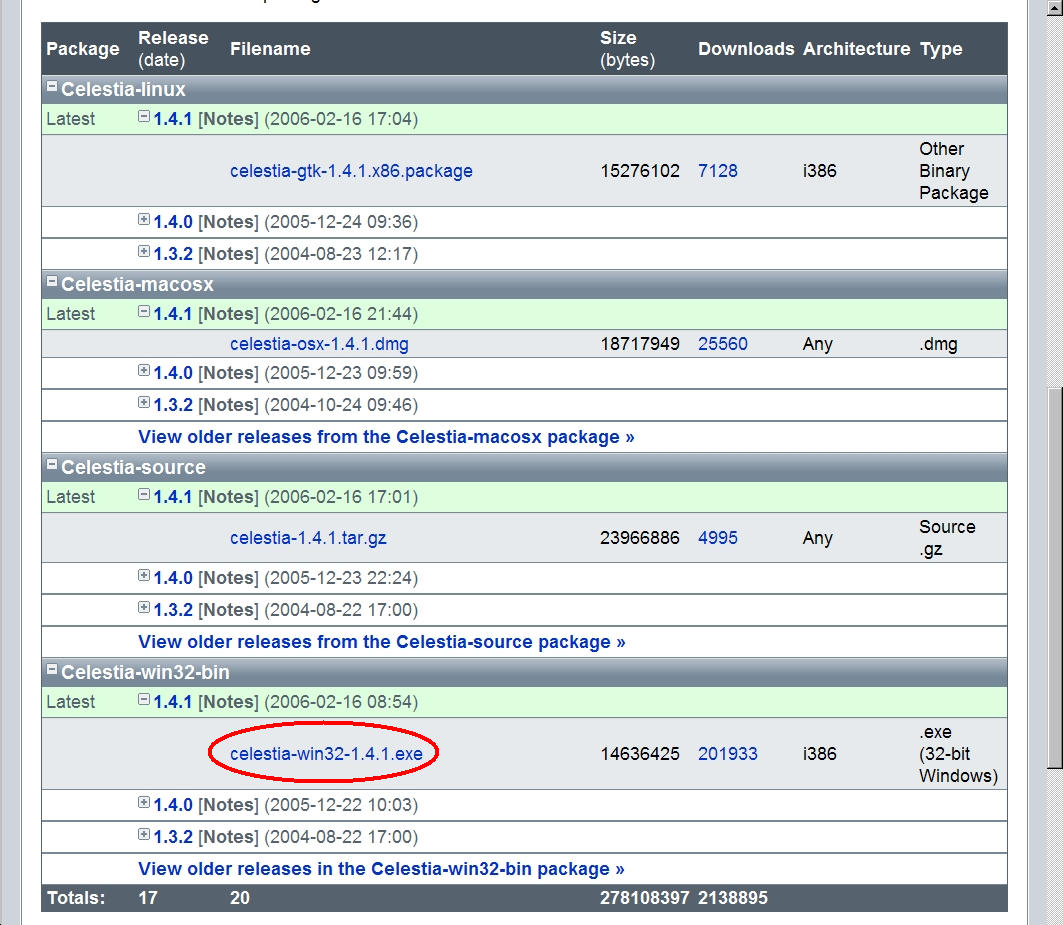Screen dimensions: 1063x925
Task: Download celestia-gtk-1.4.1.x86.package file
Action: point(351,171)
